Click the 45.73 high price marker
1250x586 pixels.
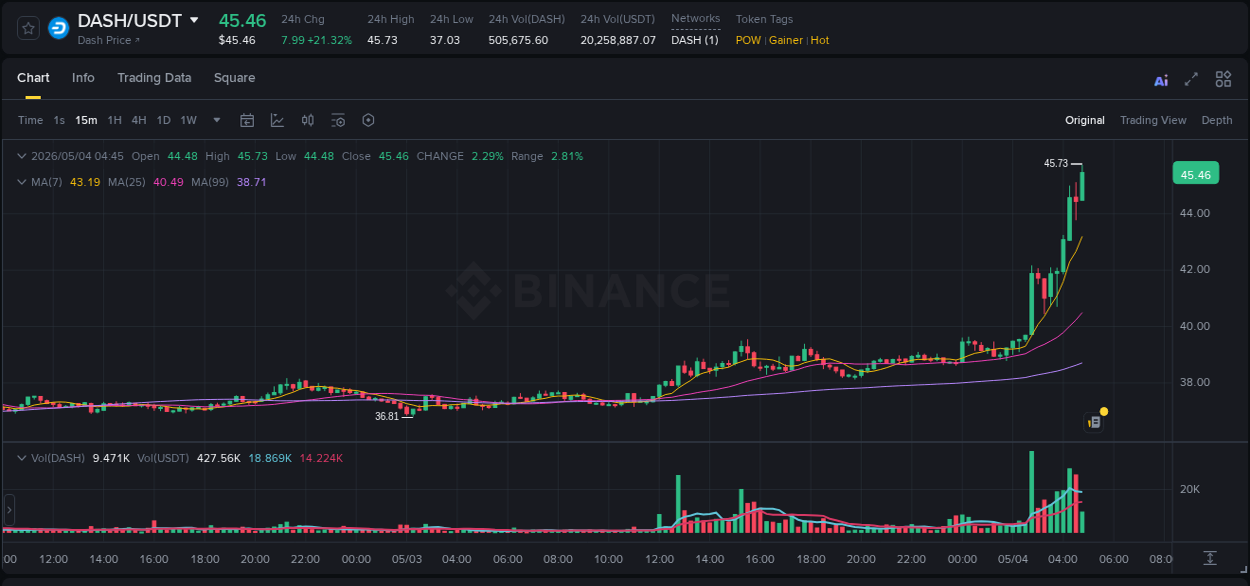click(1056, 163)
